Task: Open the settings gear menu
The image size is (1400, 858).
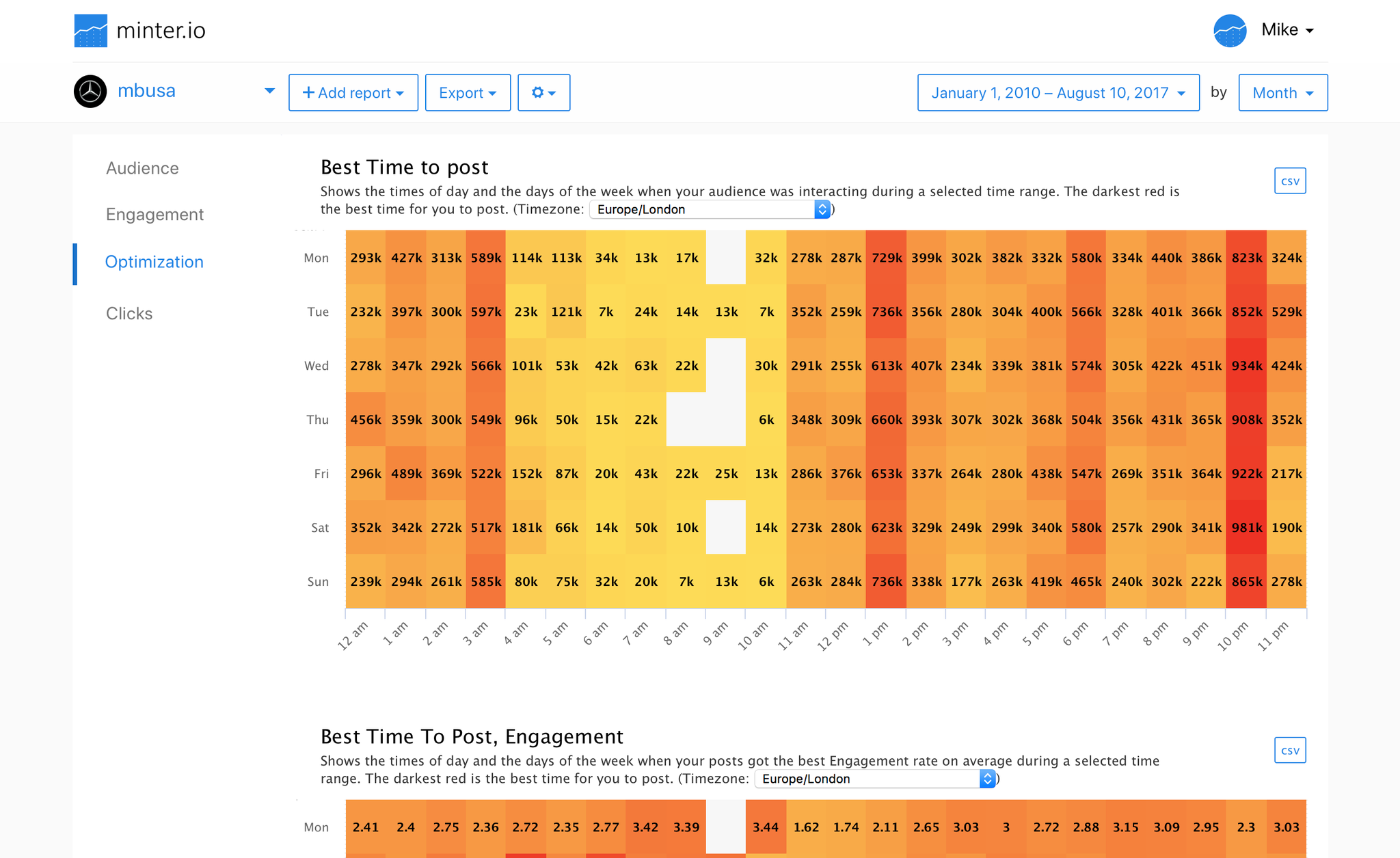Action: [x=543, y=92]
